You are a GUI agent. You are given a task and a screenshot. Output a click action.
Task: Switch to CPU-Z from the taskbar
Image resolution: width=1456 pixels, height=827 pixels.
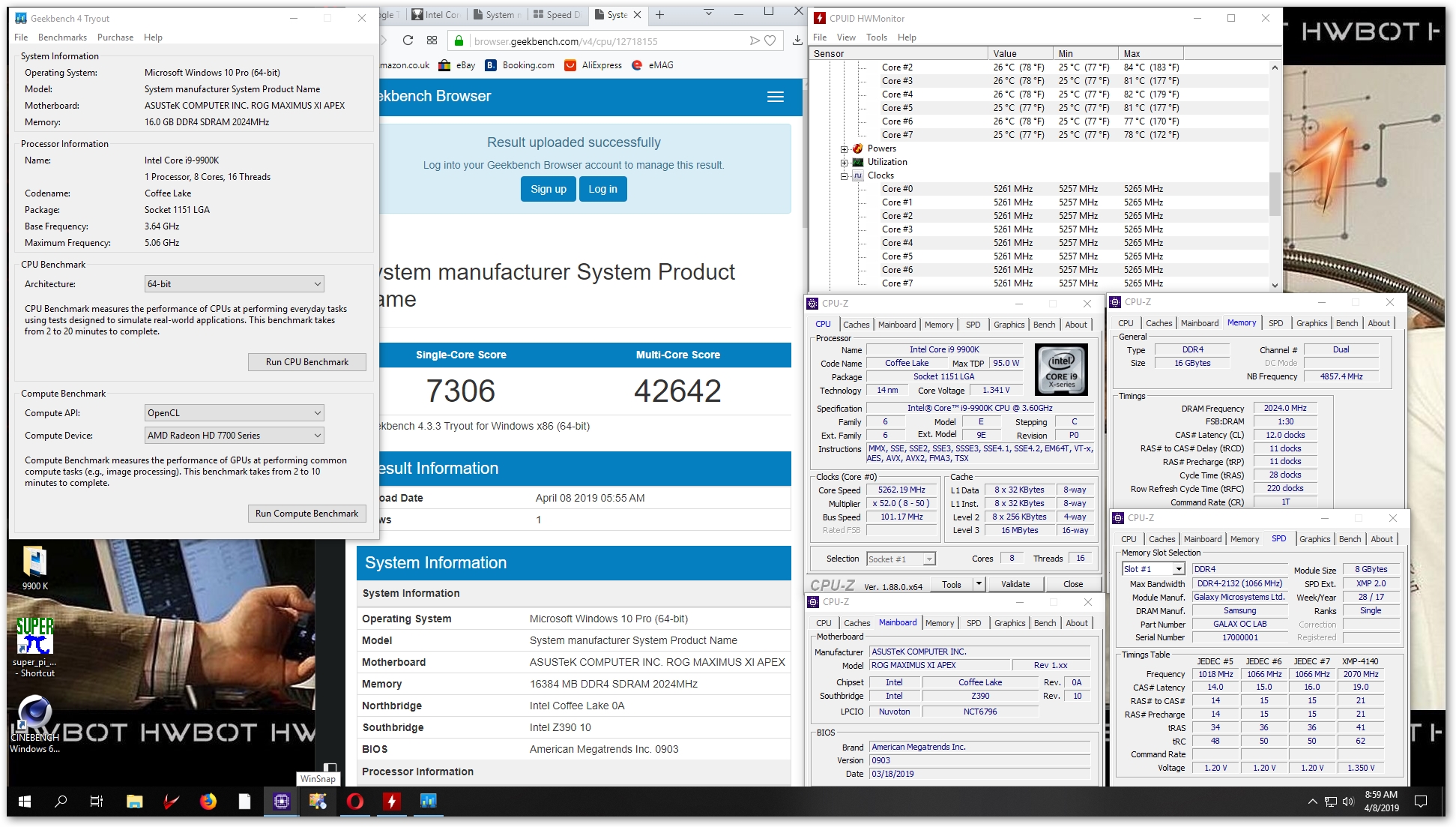[282, 801]
